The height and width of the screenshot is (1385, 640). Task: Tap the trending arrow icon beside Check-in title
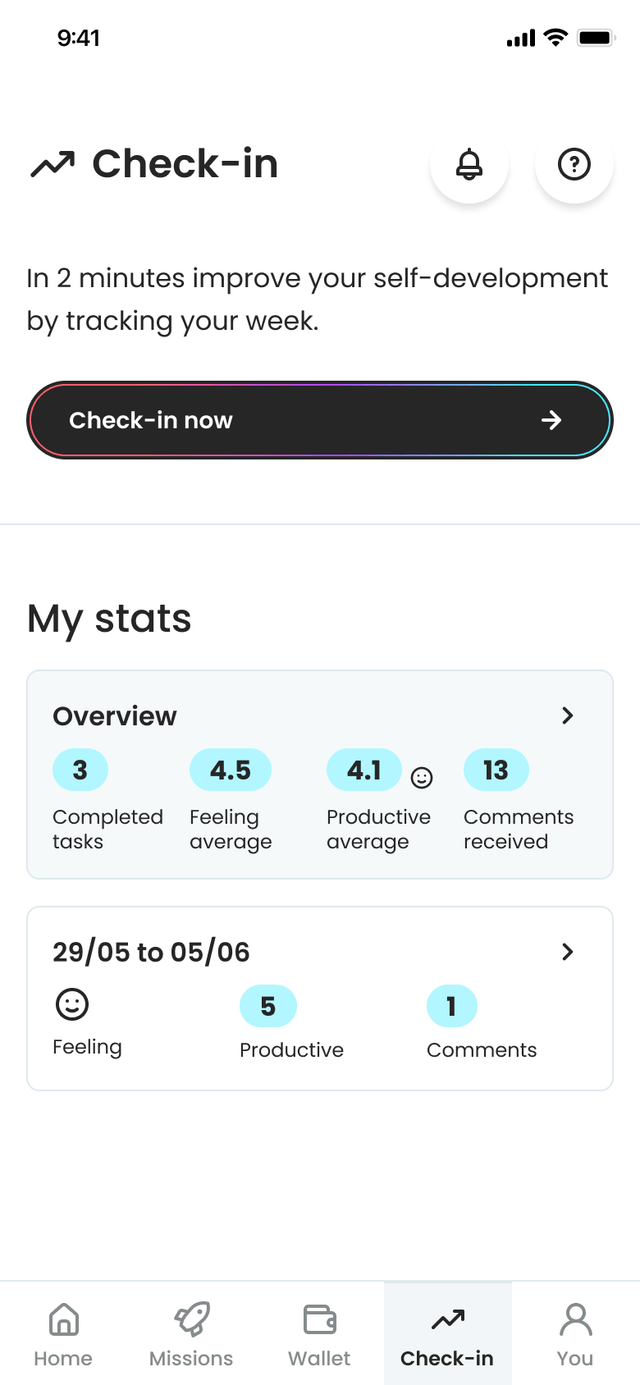(53, 164)
